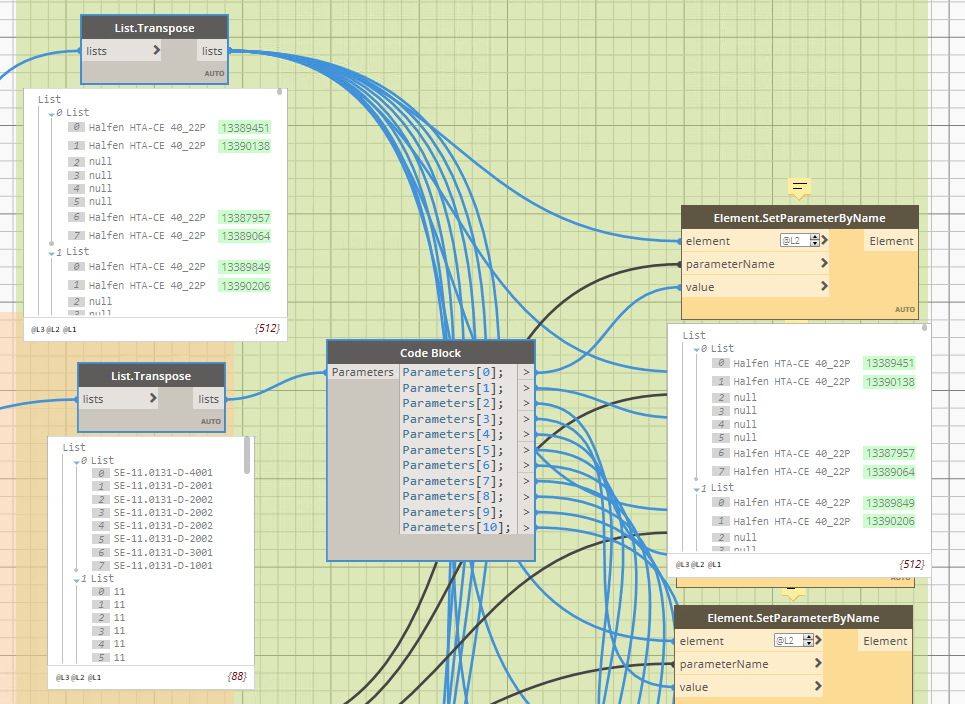Screen dimensions: 965x704
Task: Click the Code Block output port for Parameters[10]
Action: [x=526, y=527]
